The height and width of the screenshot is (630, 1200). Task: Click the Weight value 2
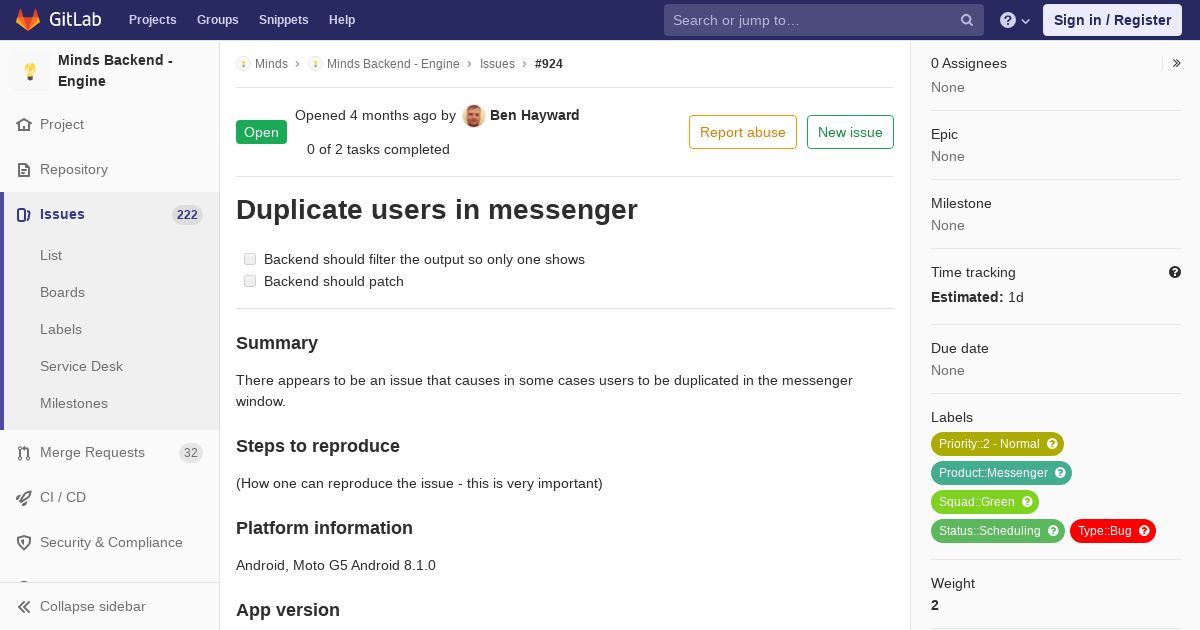pyautogui.click(x=935, y=605)
